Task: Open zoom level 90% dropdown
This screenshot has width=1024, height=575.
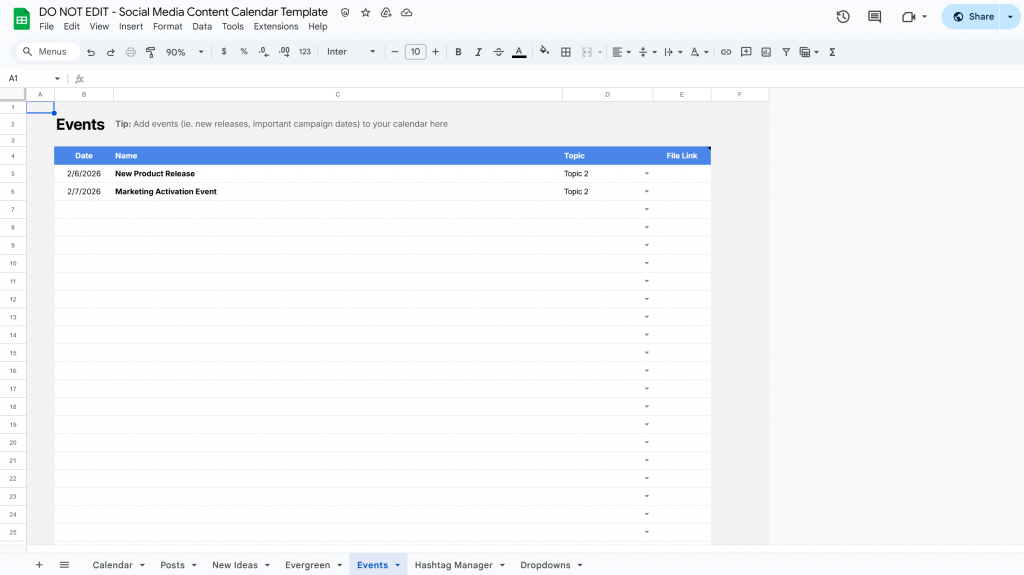Action: [184, 52]
